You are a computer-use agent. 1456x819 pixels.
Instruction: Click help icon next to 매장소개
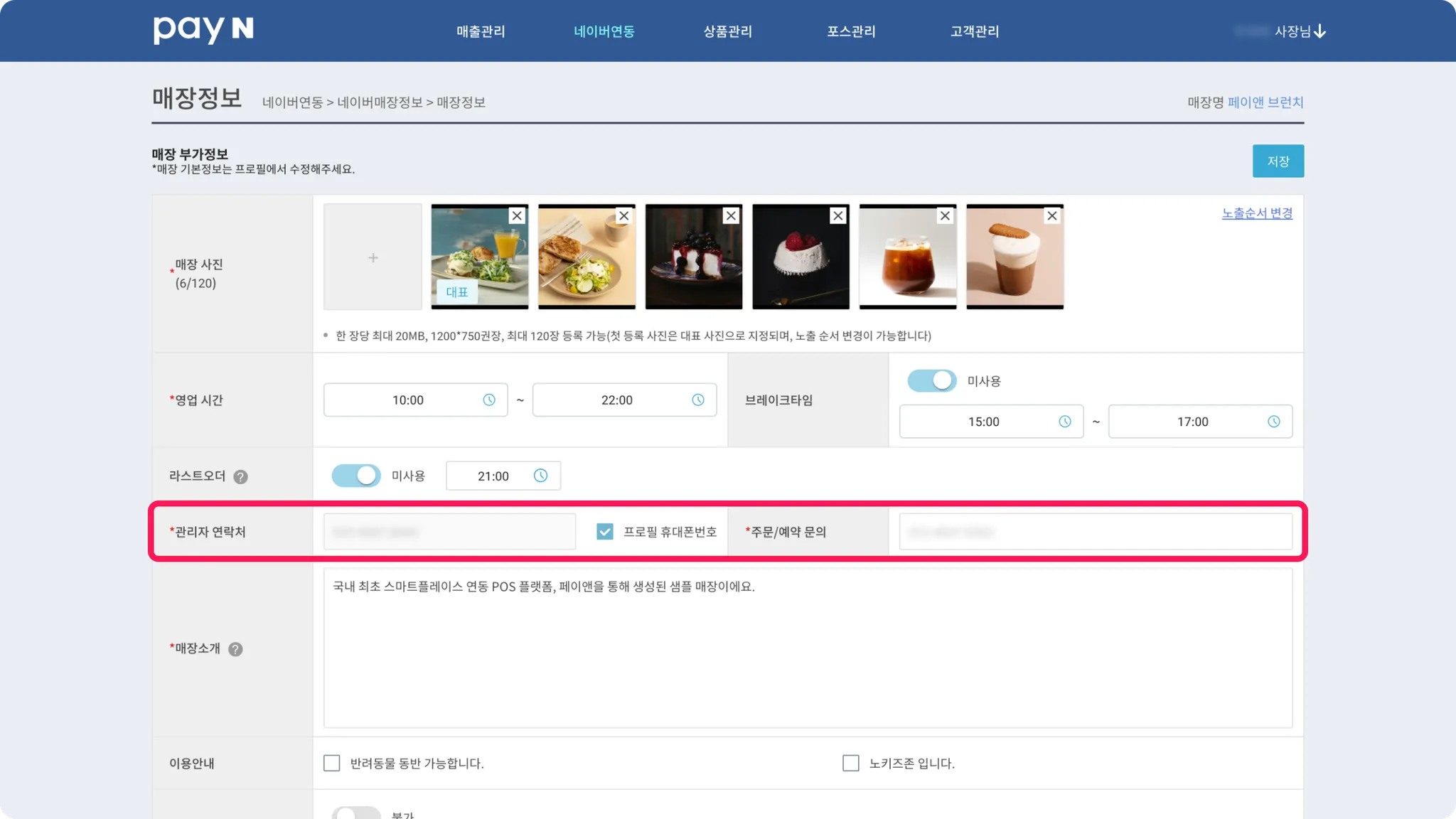(x=235, y=649)
